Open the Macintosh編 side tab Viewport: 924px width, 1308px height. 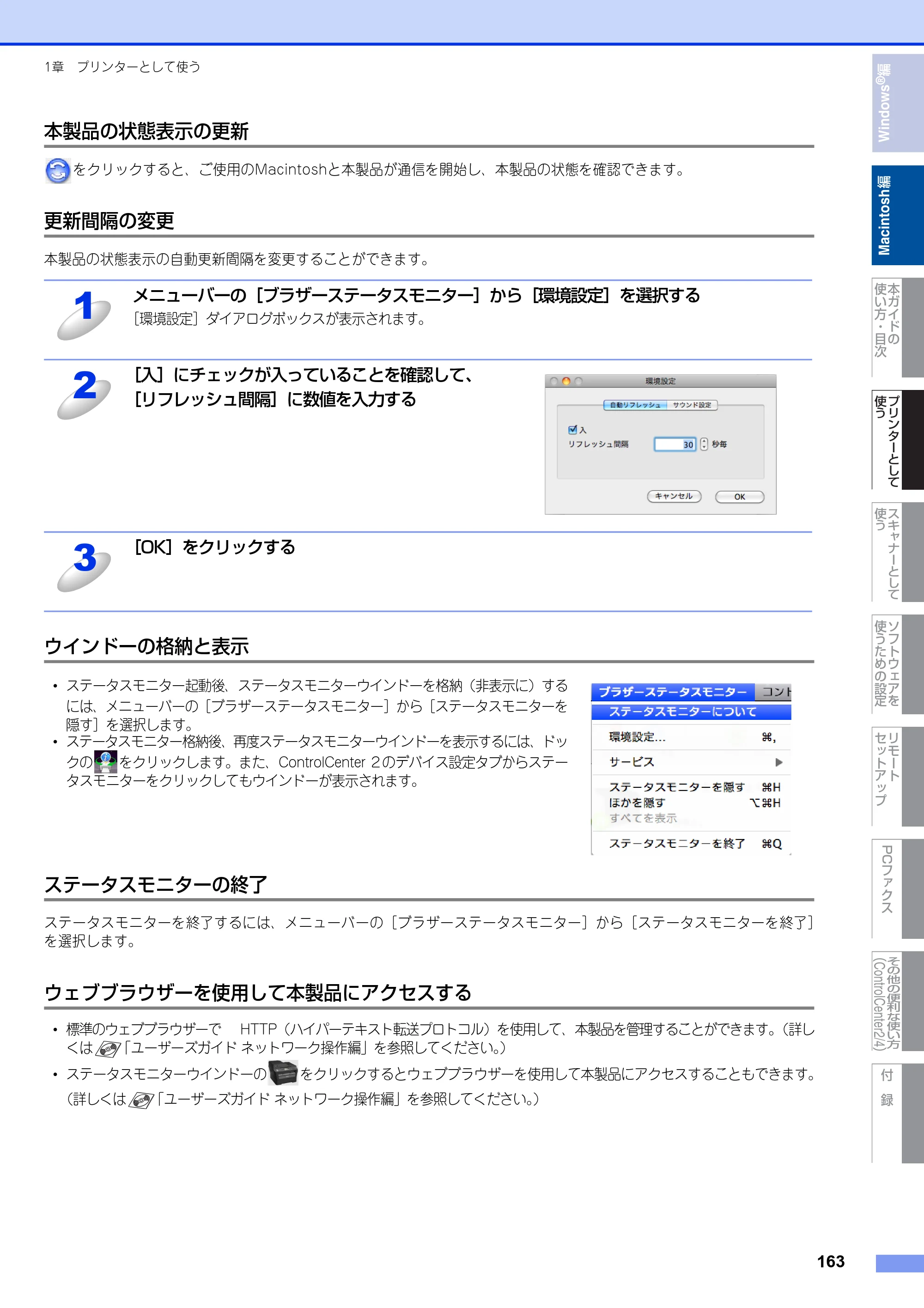tap(897, 215)
